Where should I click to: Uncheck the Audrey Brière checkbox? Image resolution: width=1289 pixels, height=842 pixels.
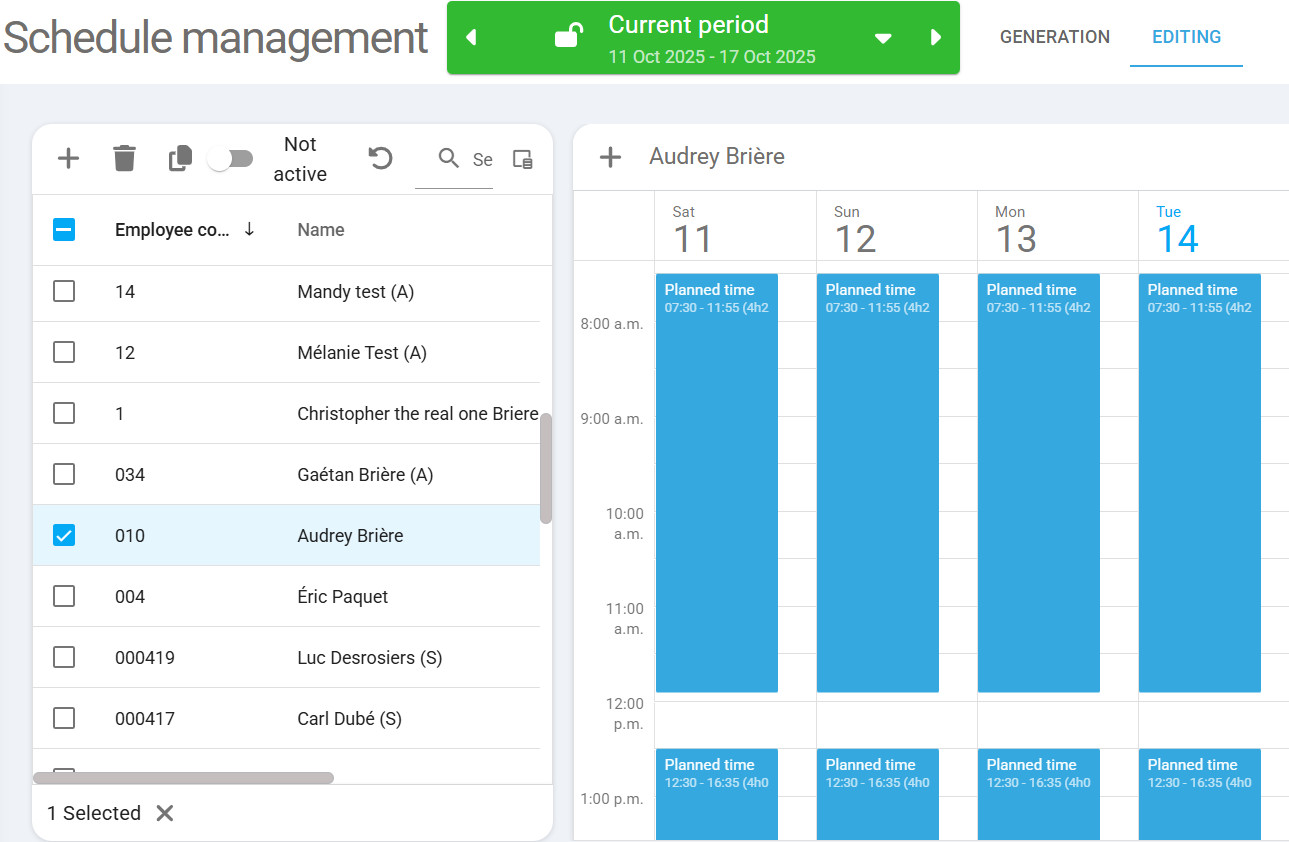(64, 535)
